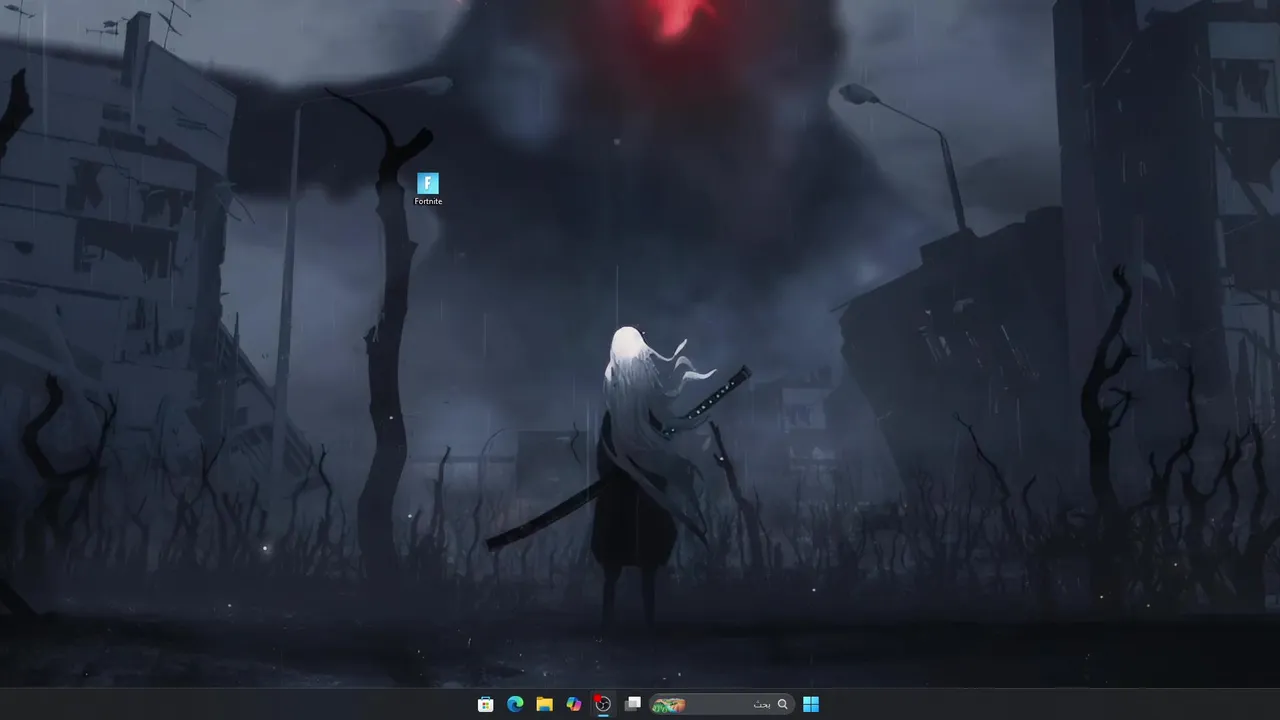Click the taskbar search box
Viewport: 1280px width, 720px height.
(721, 704)
